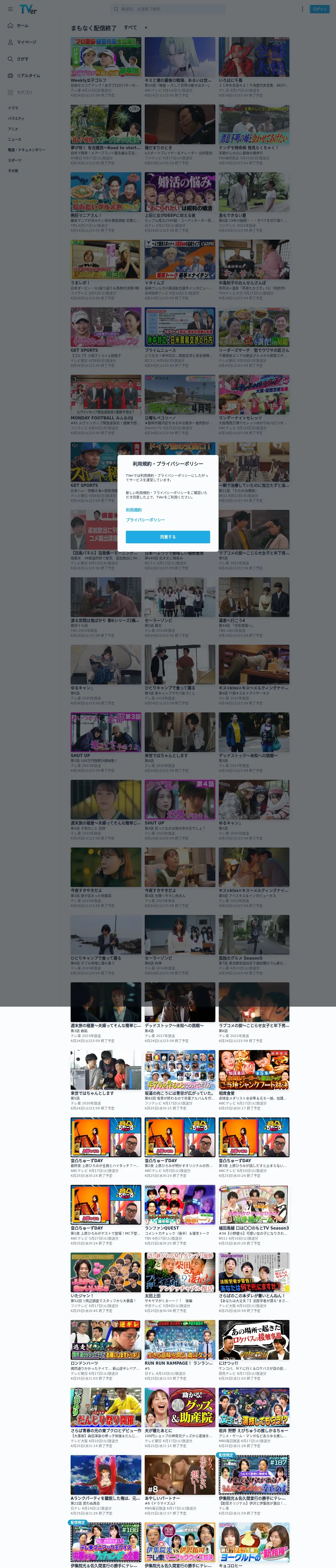The image size is (336, 1568).
Task: Click the 同意する button in the dialog
Action: (x=168, y=537)
